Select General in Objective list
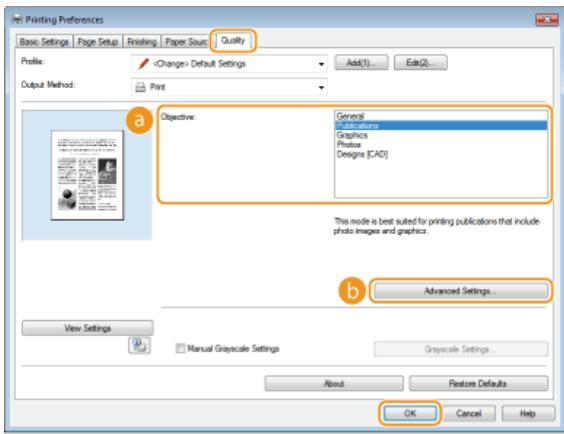 tap(441, 116)
